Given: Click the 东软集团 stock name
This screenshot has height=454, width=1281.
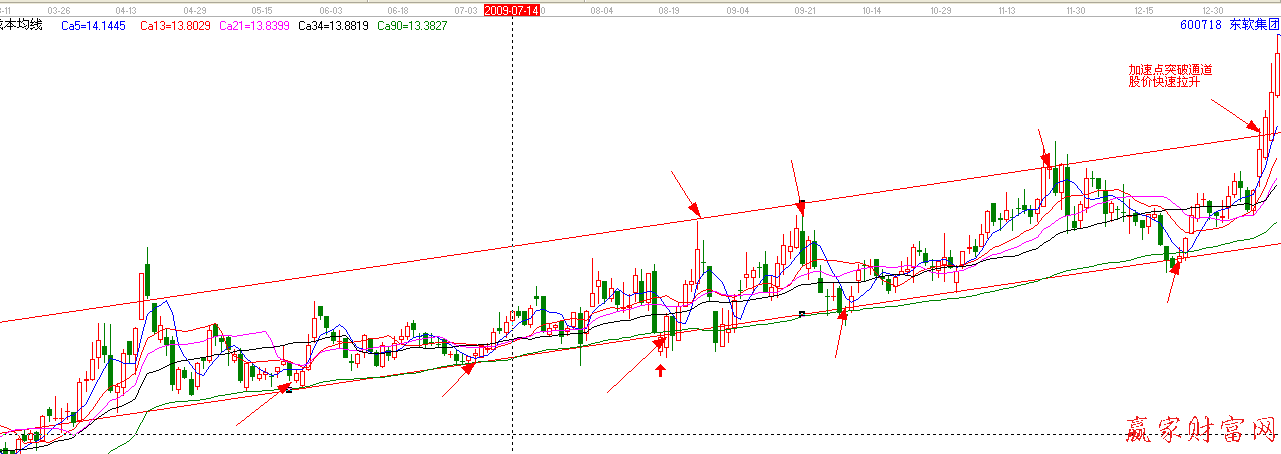Looking at the screenshot, I should pyautogui.click(x=1254, y=24).
